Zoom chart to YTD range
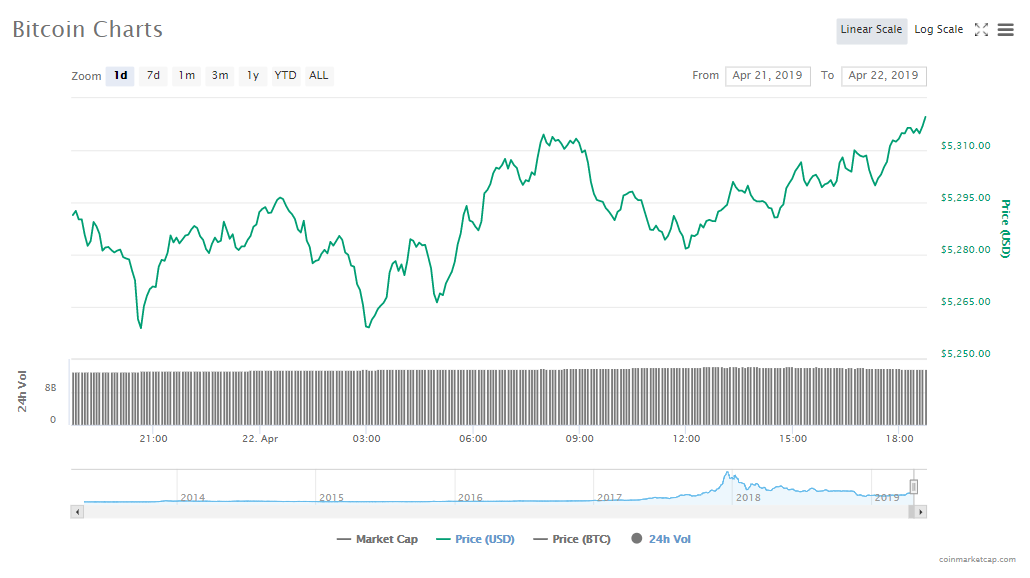The height and width of the screenshot is (578, 1030). (x=286, y=76)
